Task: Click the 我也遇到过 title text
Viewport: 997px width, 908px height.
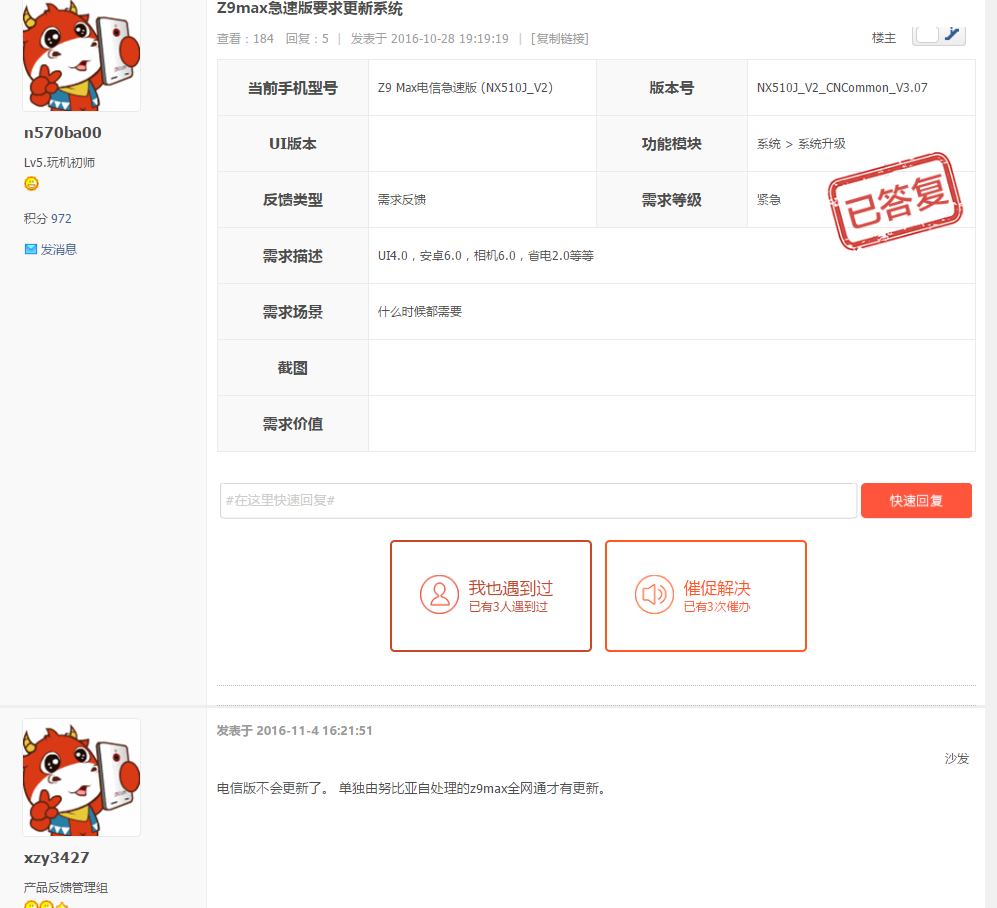Action: coord(511,588)
